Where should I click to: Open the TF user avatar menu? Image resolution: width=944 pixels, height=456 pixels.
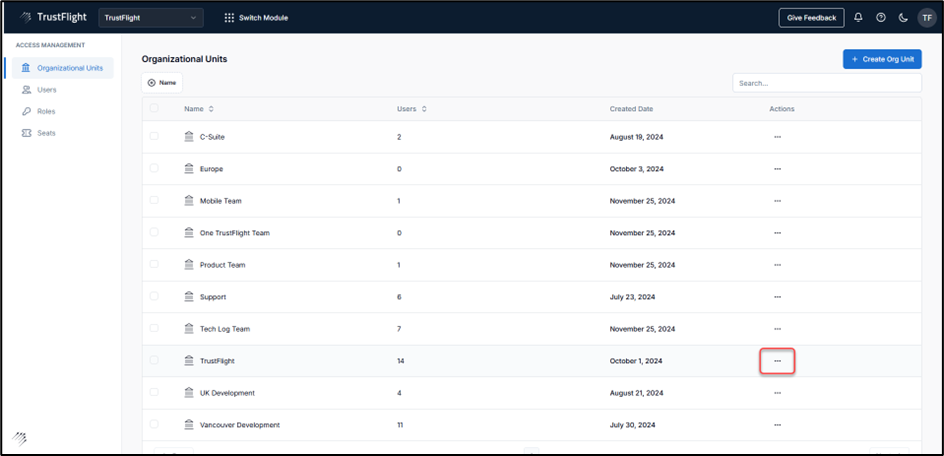coord(927,17)
